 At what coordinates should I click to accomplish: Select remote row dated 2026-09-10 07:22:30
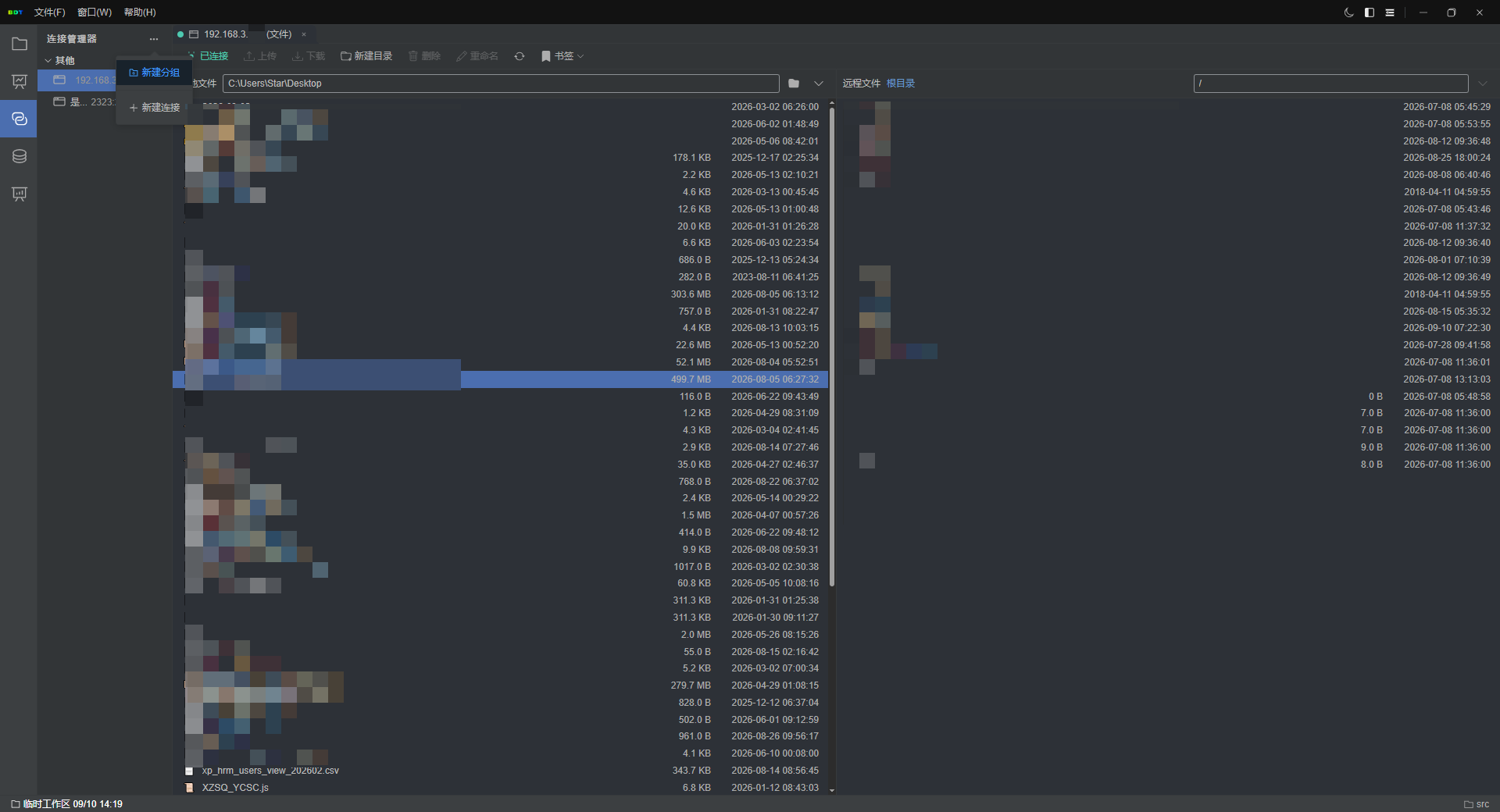[1168, 328]
